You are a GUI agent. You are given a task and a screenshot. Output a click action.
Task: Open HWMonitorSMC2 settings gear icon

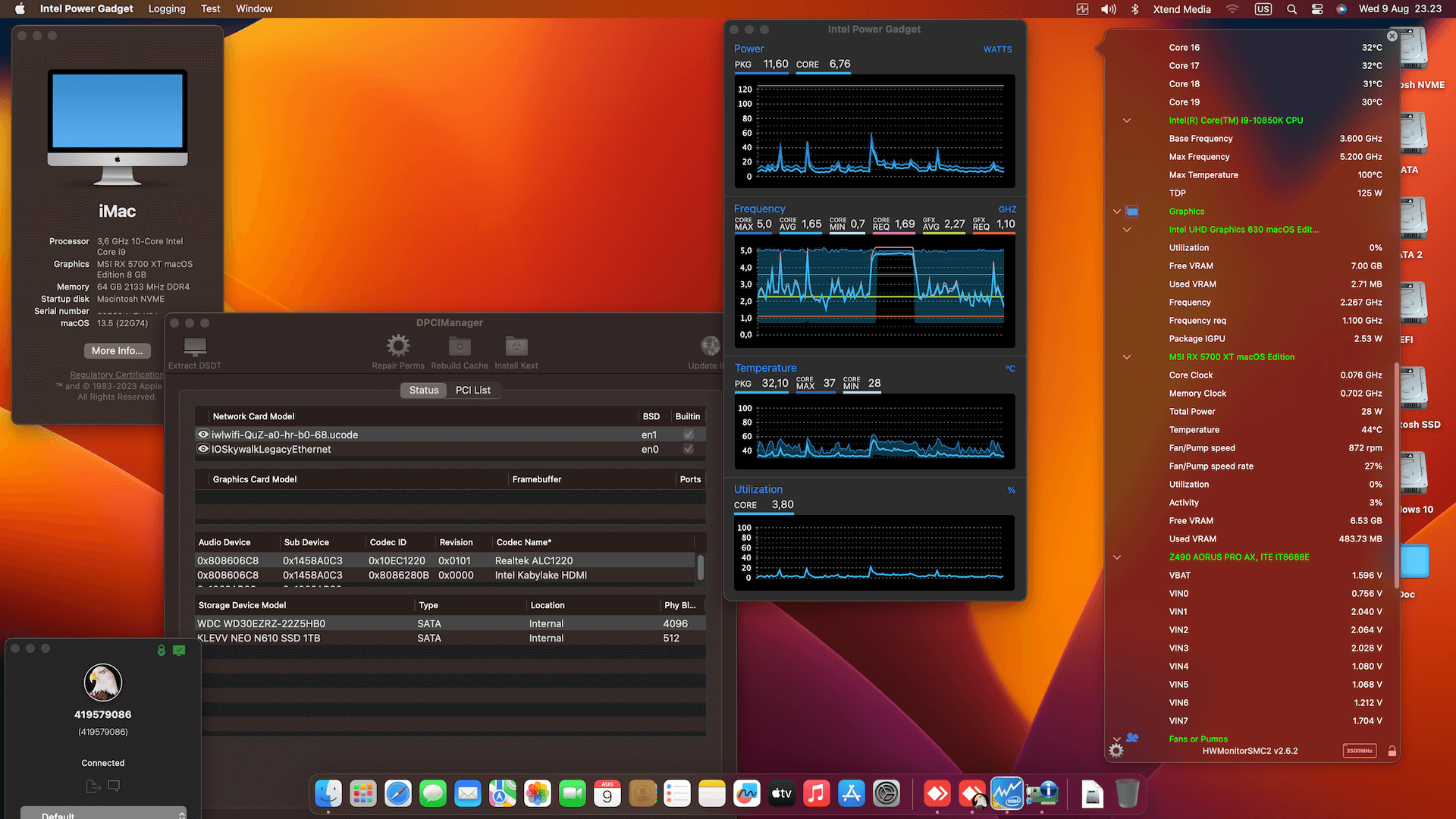(x=1116, y=751)
